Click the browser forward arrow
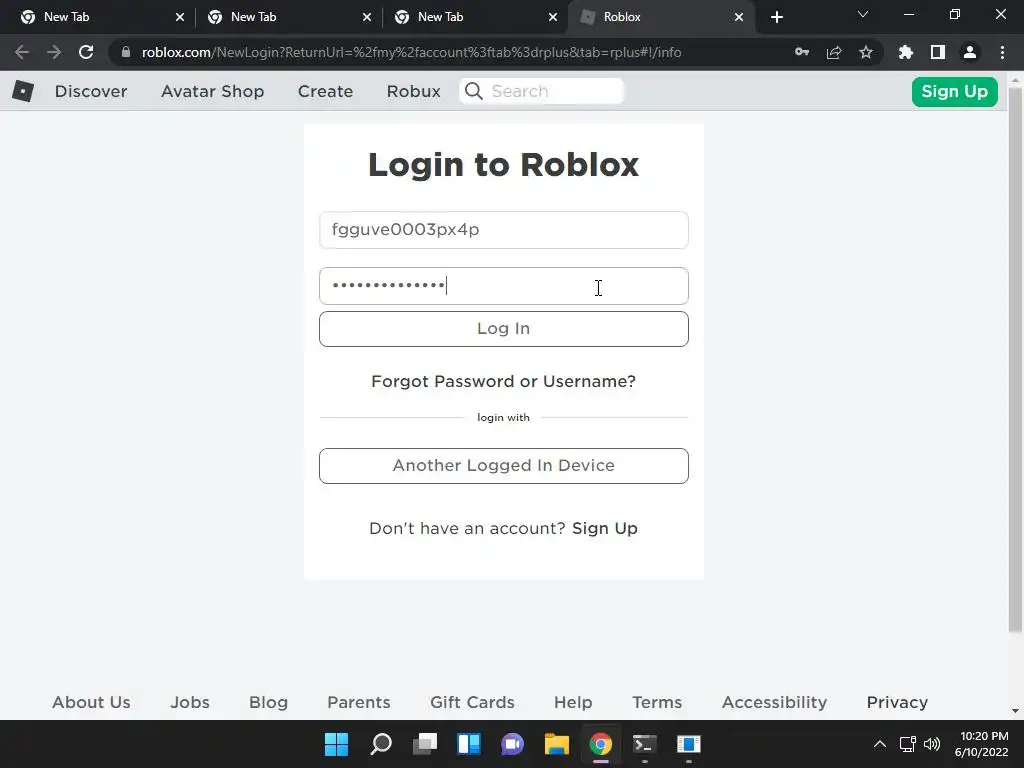Image resolution: width=1024 pixels, height=768 pixels. point(54,52)
